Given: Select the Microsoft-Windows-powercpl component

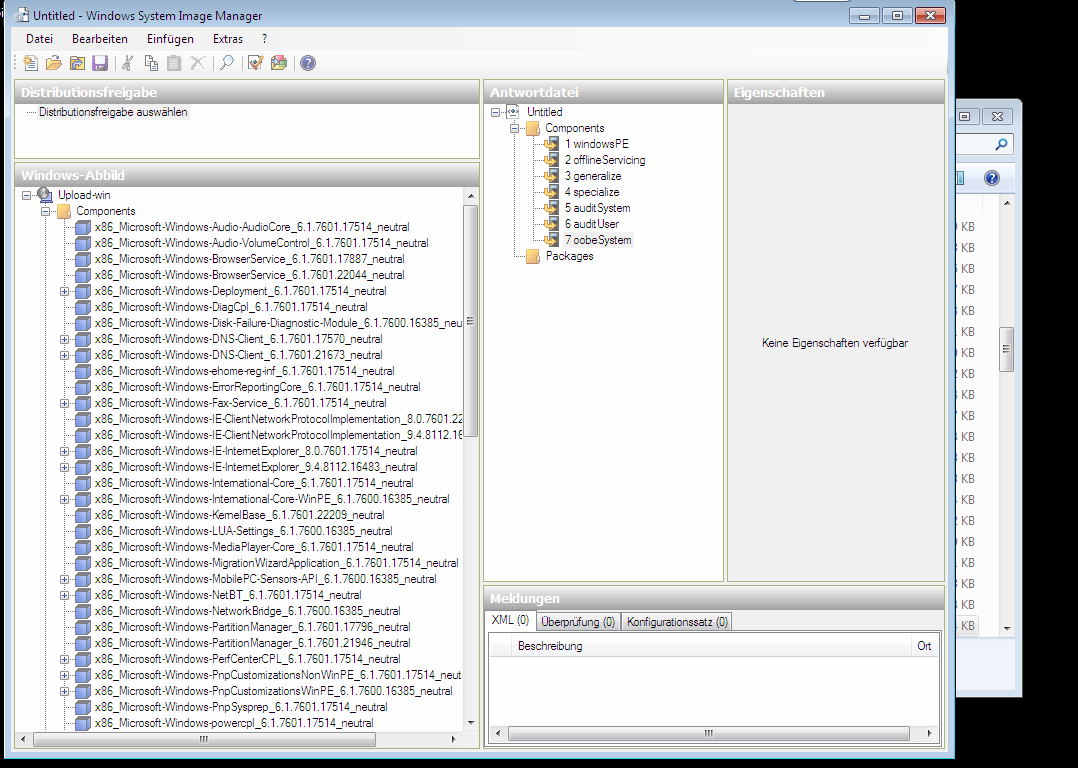Looking at the screenshot, I should pos(234,723).
